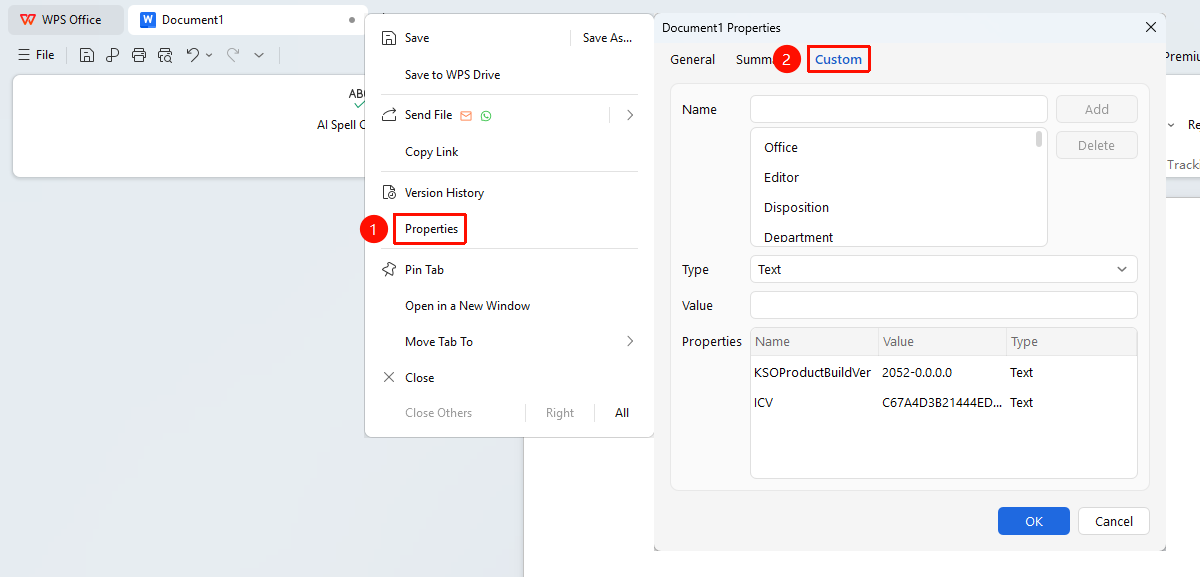
Task: Click the Value column header in Properties table
Action: (942, 342)
